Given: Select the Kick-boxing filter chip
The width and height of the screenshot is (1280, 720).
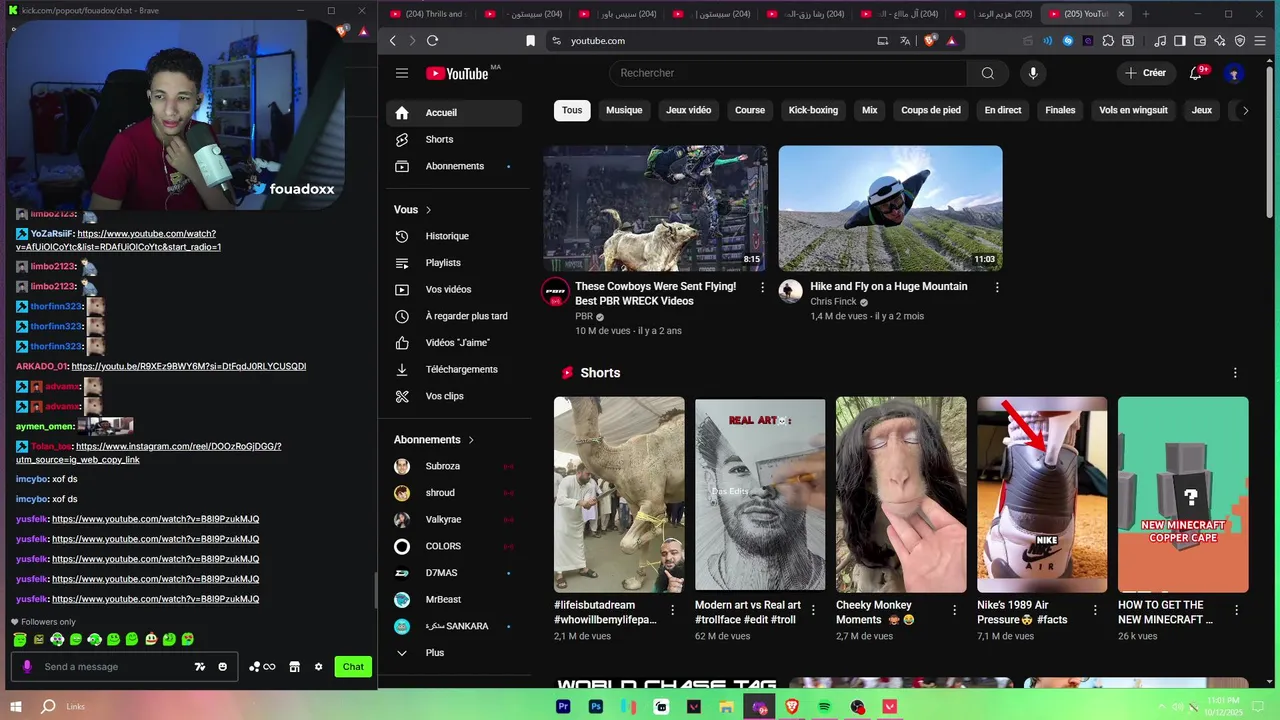Looking at the screenshot, I should coord(813,110).
